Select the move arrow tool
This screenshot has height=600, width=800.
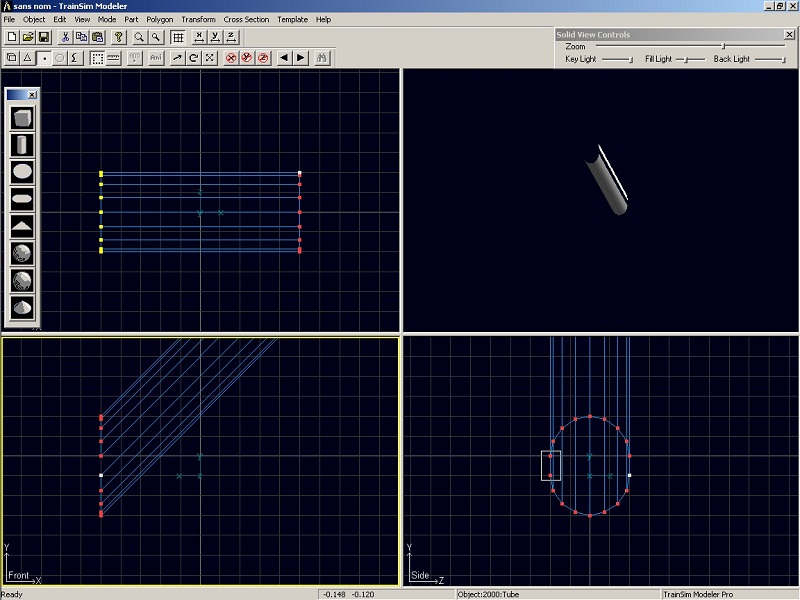click(x=177, y=58)
